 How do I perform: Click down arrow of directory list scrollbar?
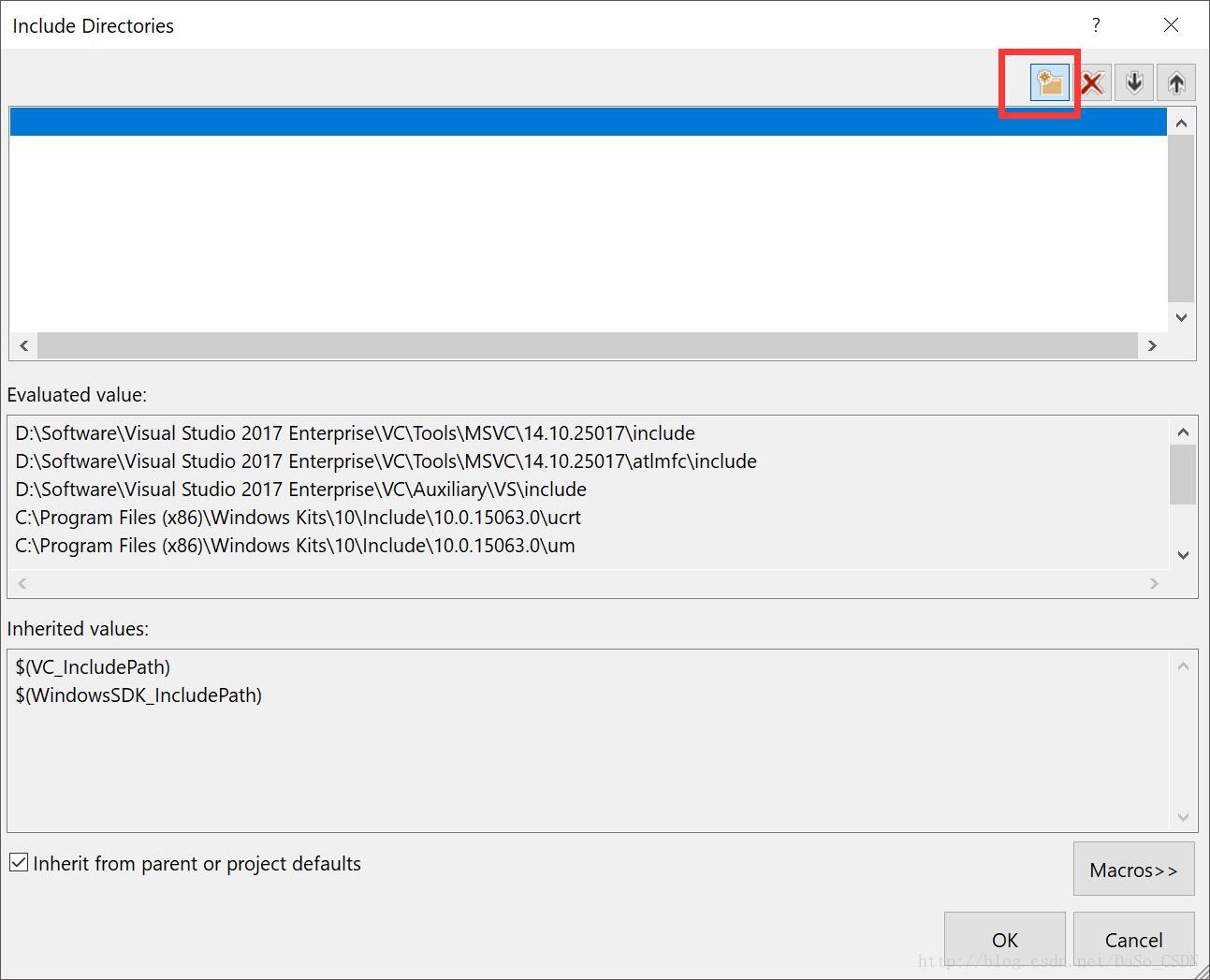(1181, 317)
